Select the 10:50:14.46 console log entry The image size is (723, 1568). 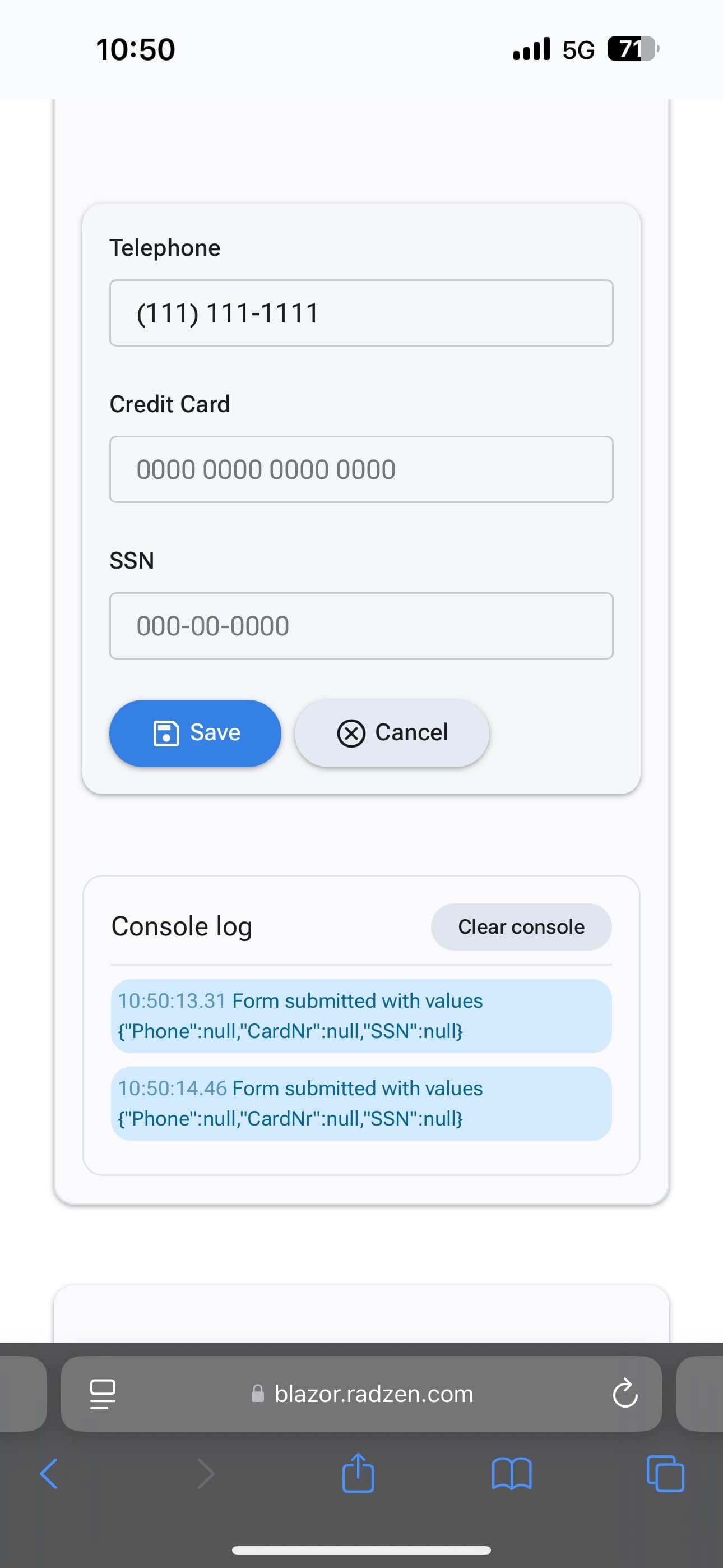coord(361,1104)
